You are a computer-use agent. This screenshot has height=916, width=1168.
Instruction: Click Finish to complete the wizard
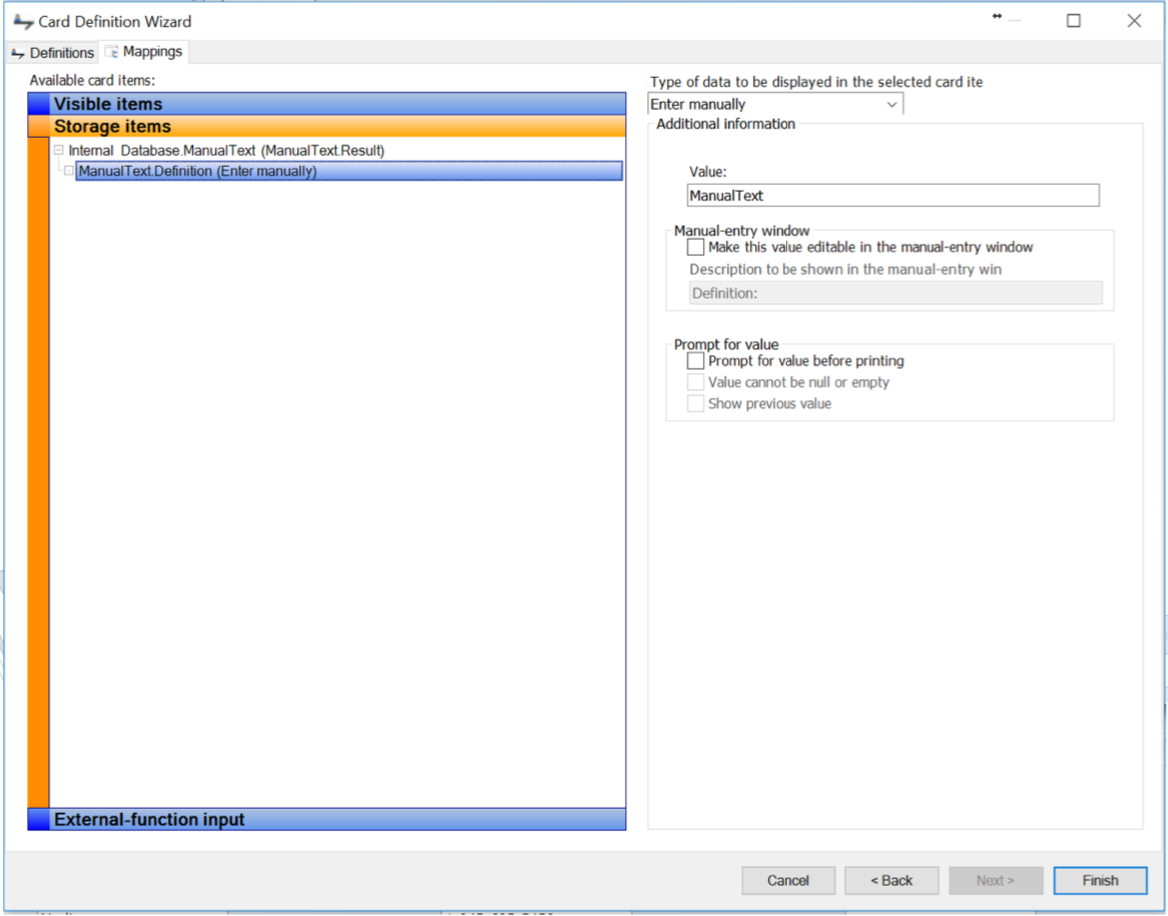click(x=1100, y=881)
